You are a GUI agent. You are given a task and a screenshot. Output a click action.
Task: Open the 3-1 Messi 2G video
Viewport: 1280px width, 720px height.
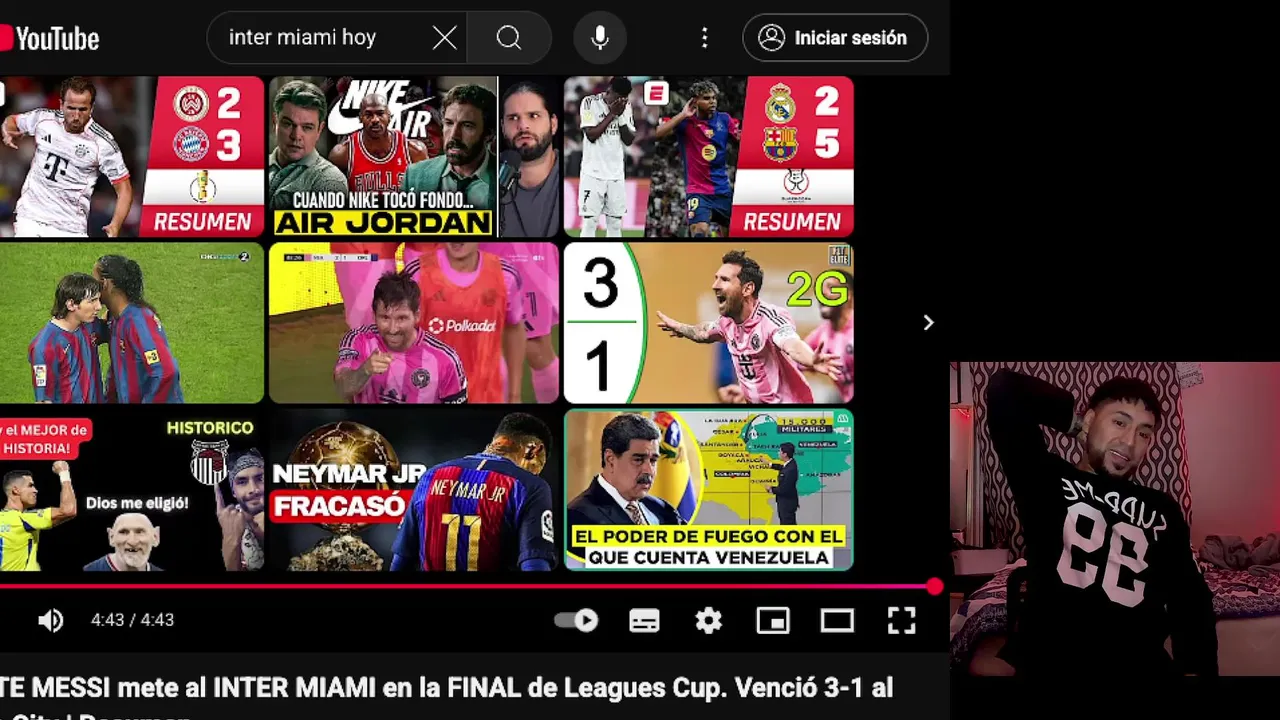coord(709,323)
